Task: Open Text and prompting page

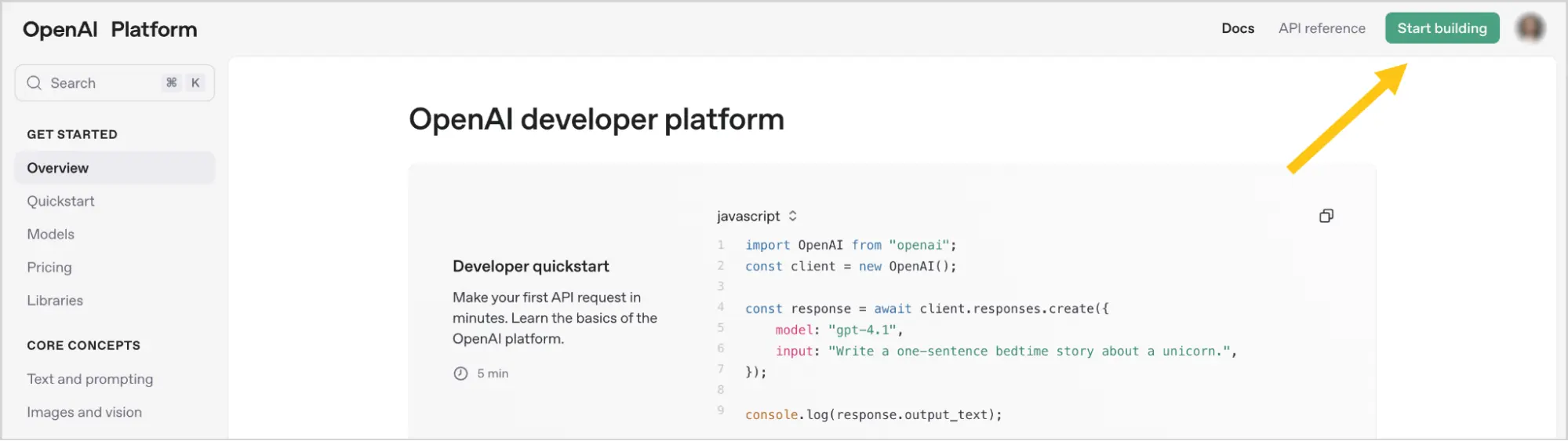Action: [x=89, y=379]
